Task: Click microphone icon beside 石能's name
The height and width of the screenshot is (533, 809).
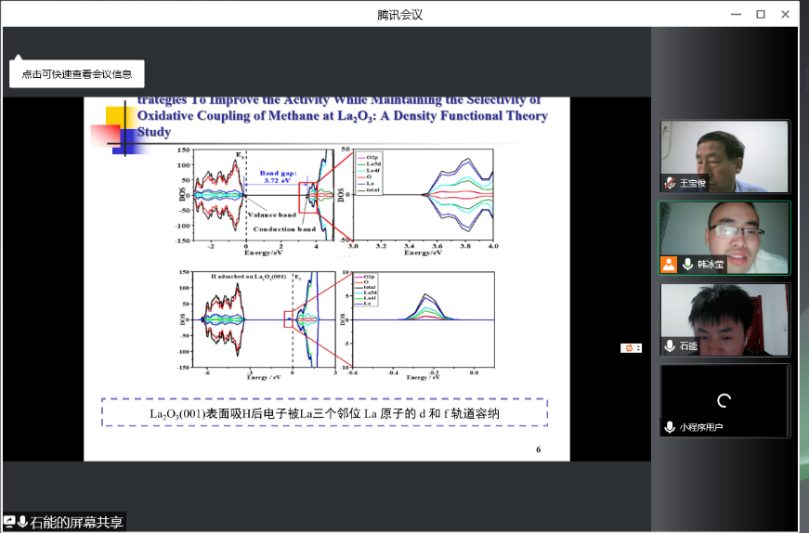Action: click(669, 346)
